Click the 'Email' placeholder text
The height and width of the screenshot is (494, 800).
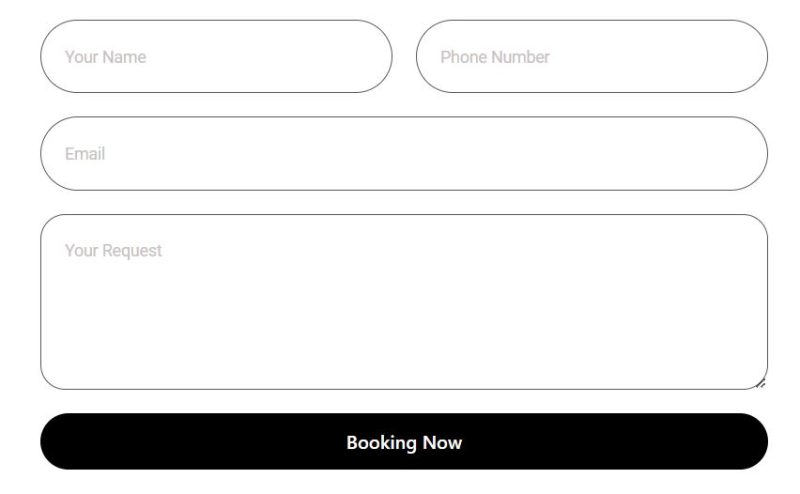click(85, 154)
